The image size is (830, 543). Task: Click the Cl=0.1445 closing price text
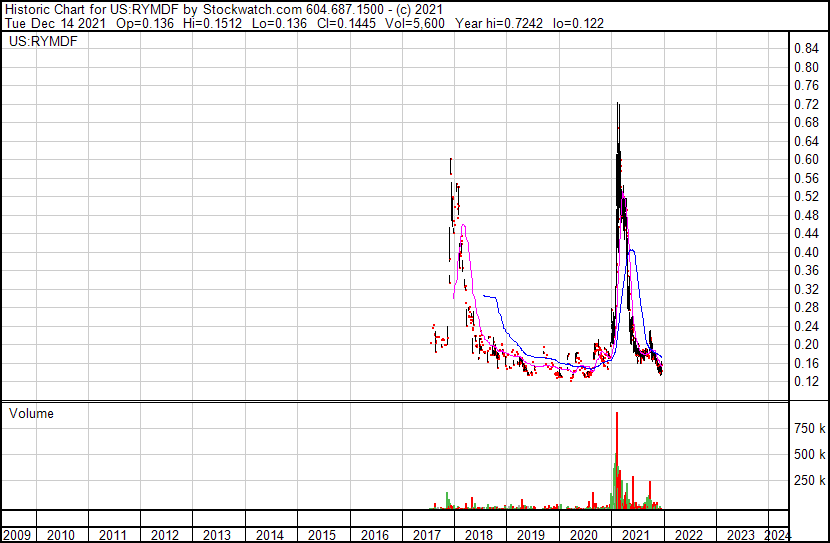click(346, 23)
